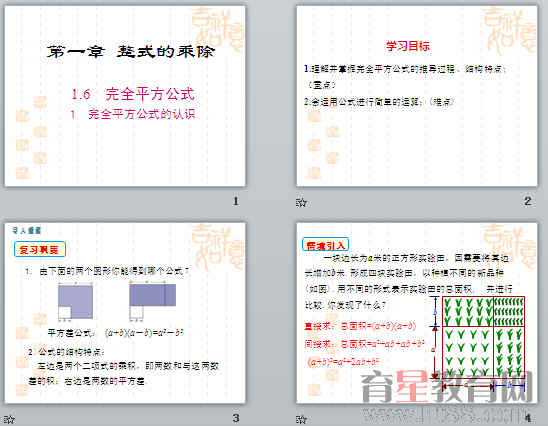Click the red 直接求 总面积 text line
Screen dimensions: 548x426
point(360,326)
